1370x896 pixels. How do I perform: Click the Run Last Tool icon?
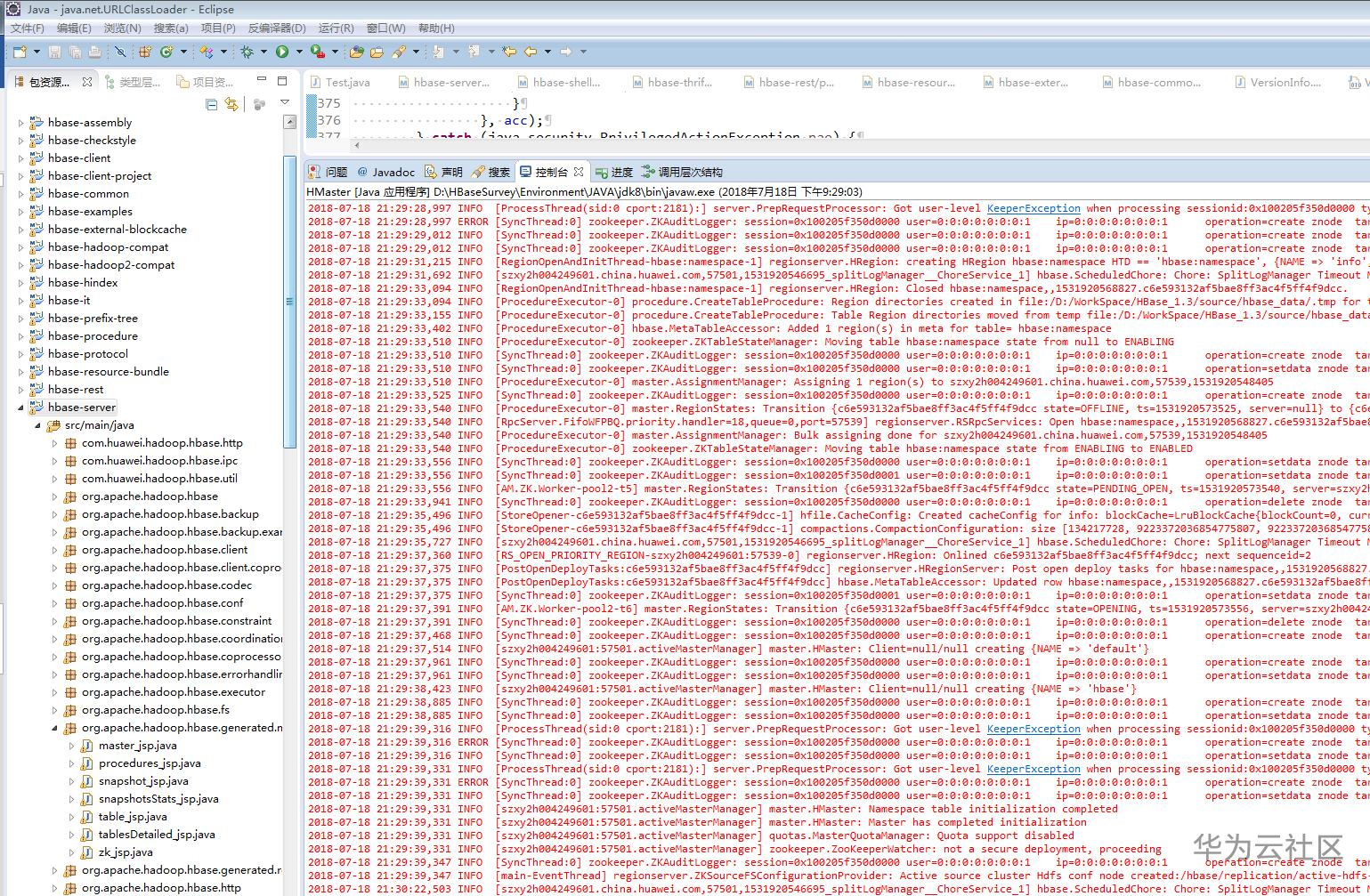tap(317, 52)
